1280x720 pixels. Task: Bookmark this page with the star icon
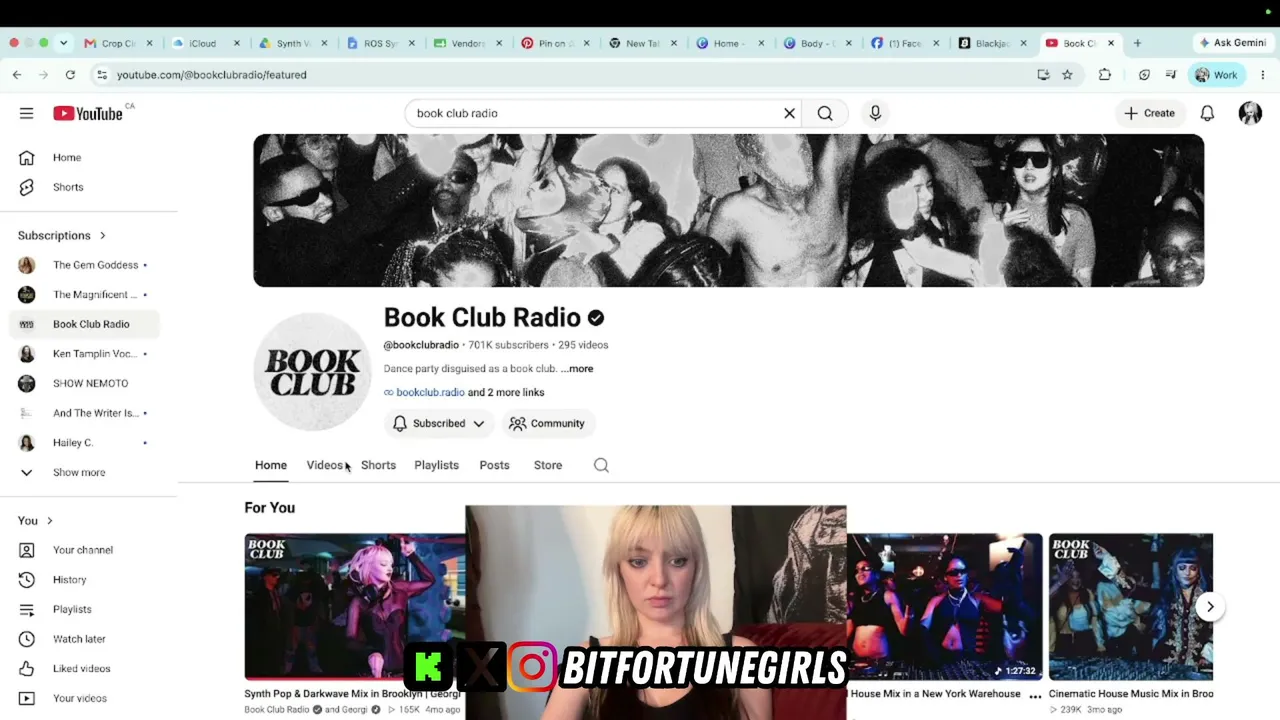[x=1067, y=74]
